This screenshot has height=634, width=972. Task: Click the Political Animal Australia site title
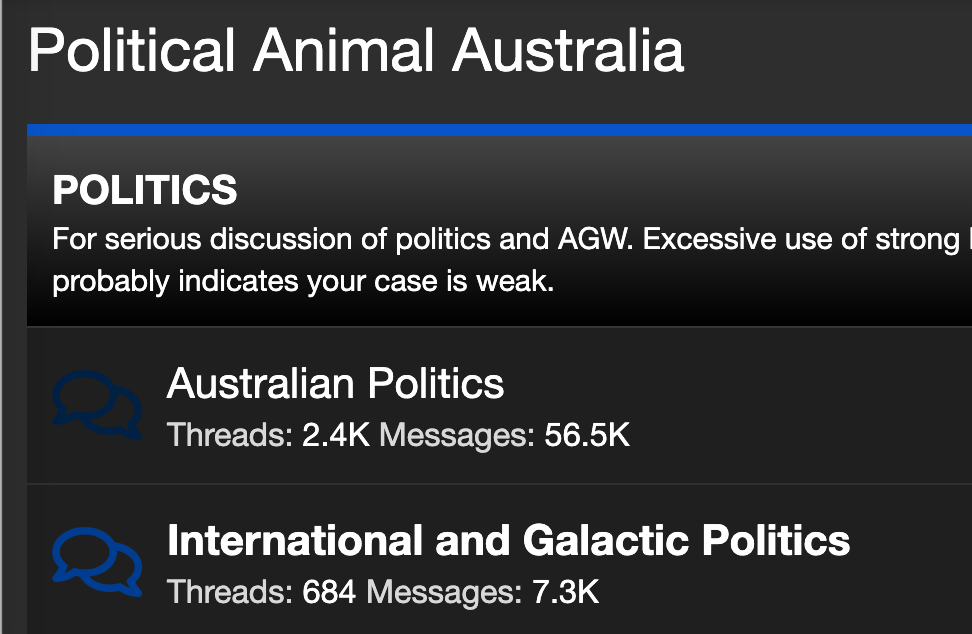tap(356, 50)
